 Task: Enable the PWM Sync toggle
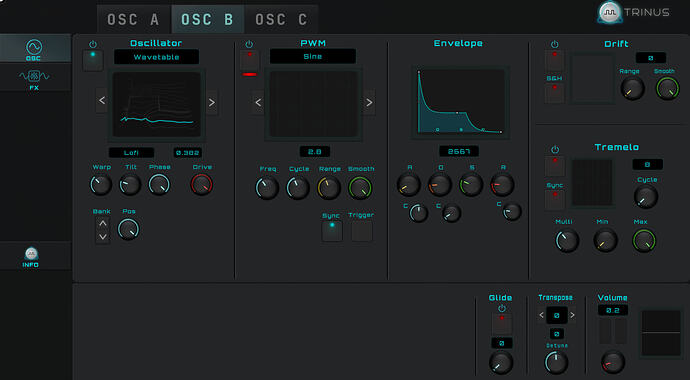coord(332,231)
